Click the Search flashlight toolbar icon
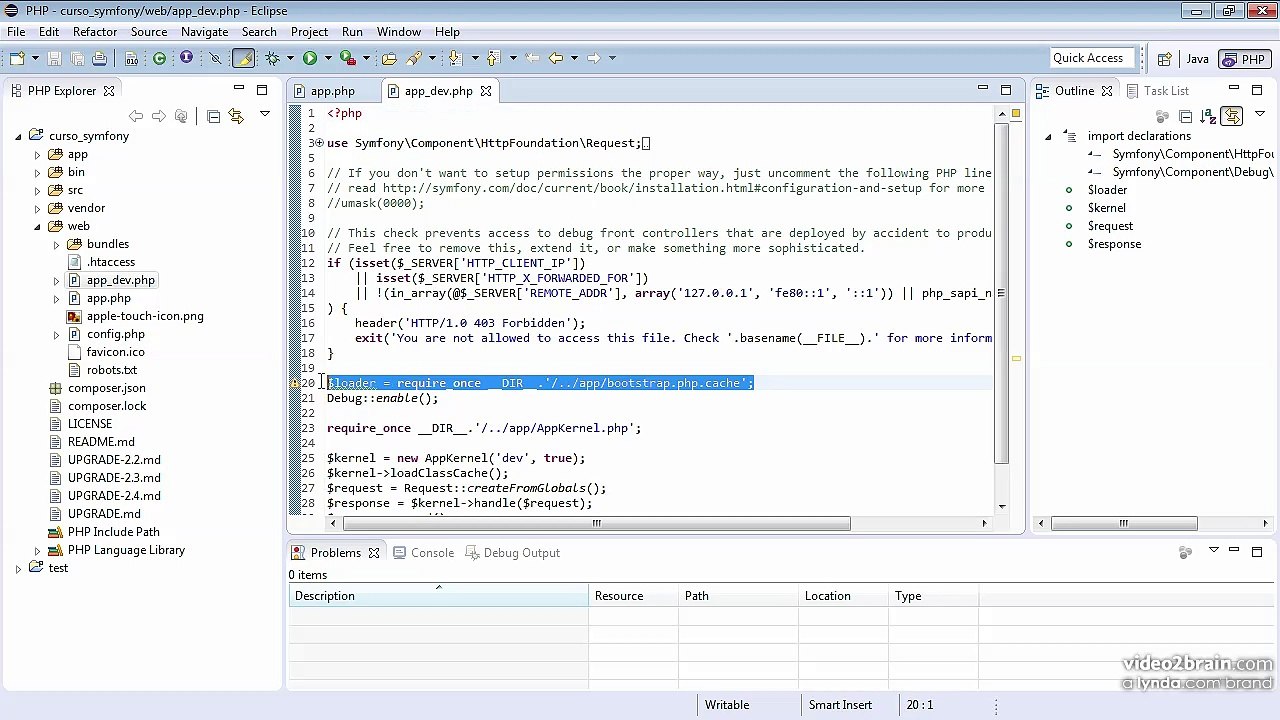Screen dimensions: 1280x720 click(x=414, y=58)
